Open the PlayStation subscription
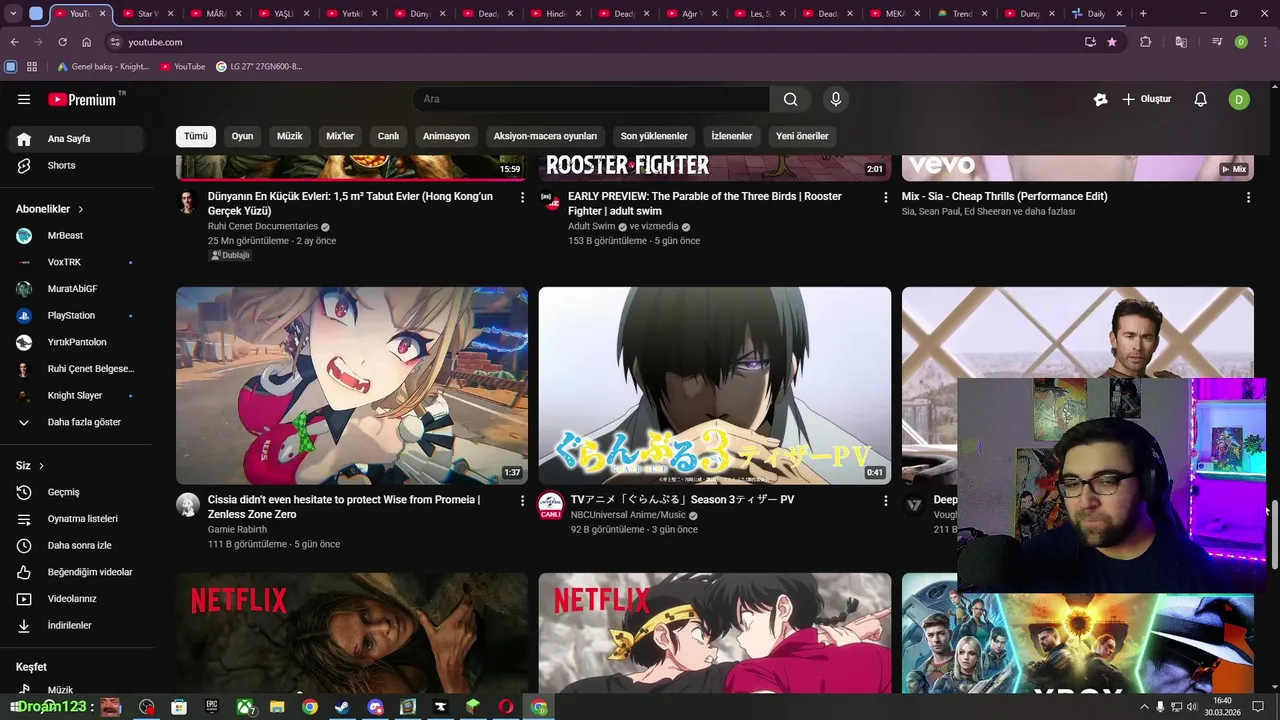 76,315
